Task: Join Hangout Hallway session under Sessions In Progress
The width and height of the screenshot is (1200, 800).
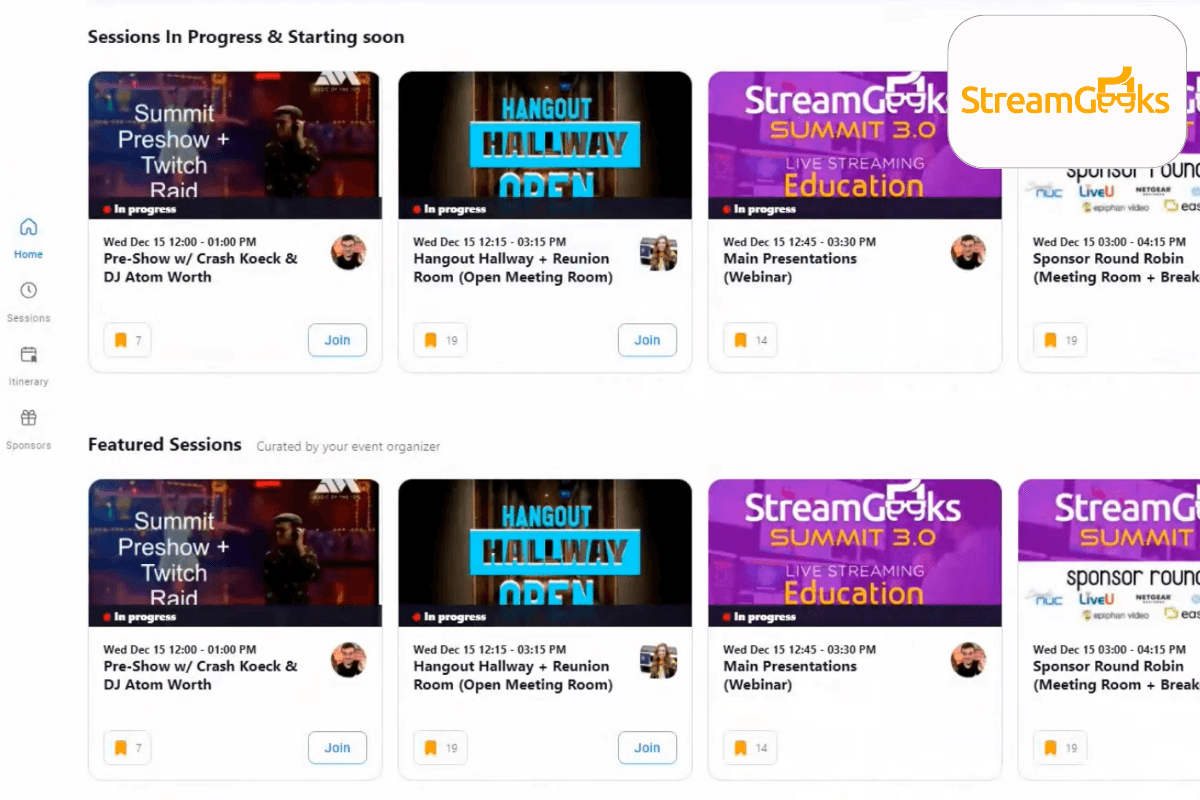Action: point(647,340)
